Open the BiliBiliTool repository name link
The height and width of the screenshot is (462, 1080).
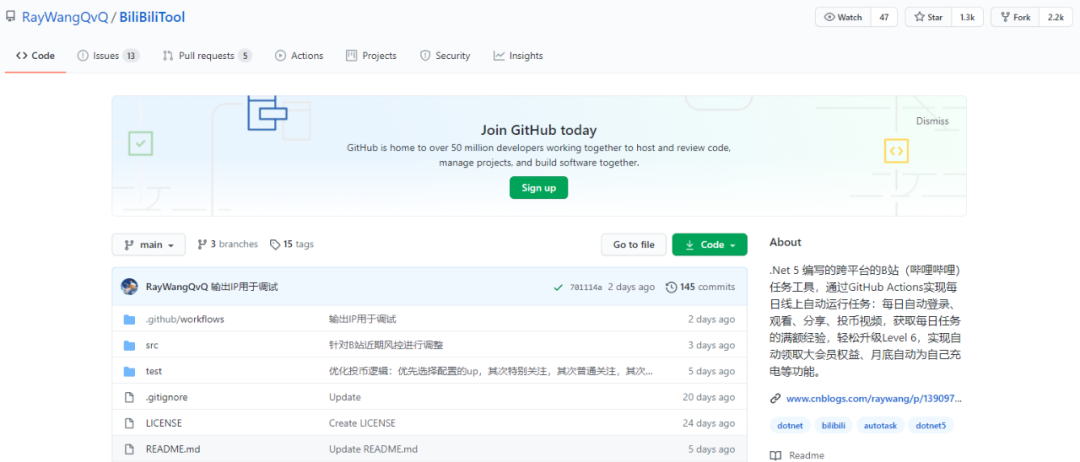click(x=152, y=17)
